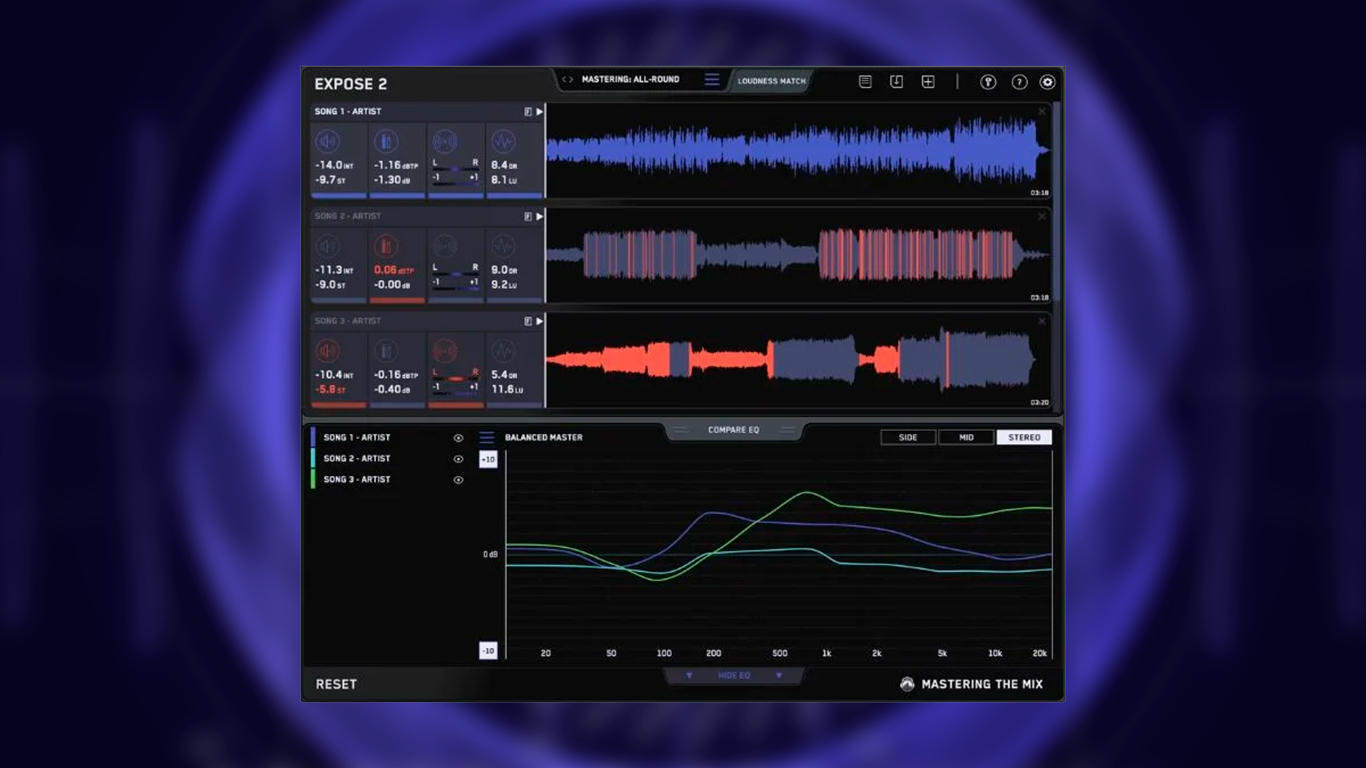Click the -10 EQ scale button

[488, 650]
